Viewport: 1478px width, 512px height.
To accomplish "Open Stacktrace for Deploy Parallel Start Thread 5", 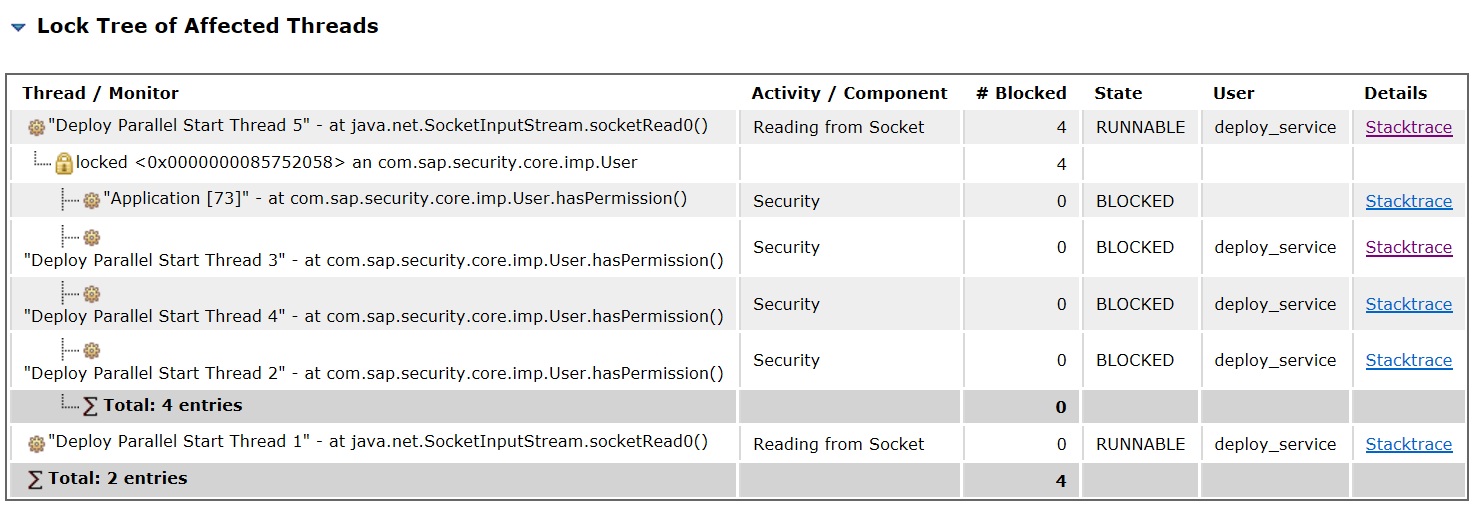I will point(1409,127).
